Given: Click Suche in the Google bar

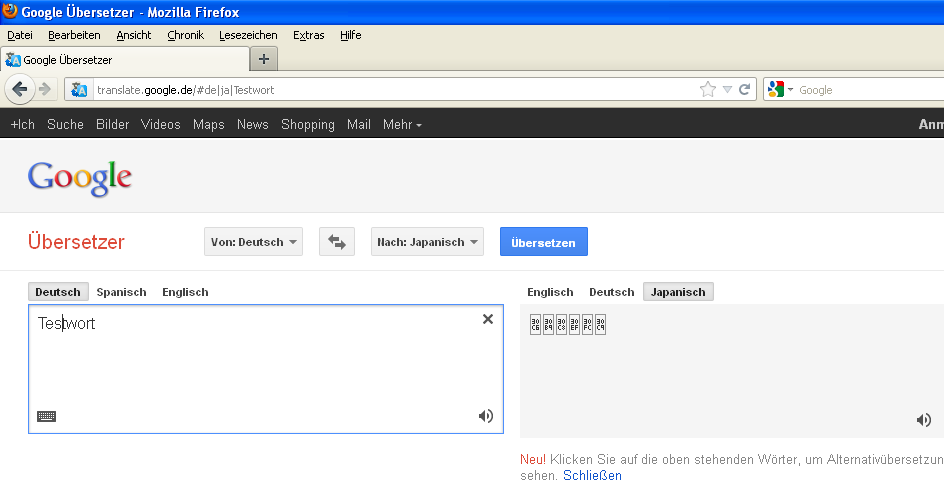Looking at the screenshot, I should 65,124.
